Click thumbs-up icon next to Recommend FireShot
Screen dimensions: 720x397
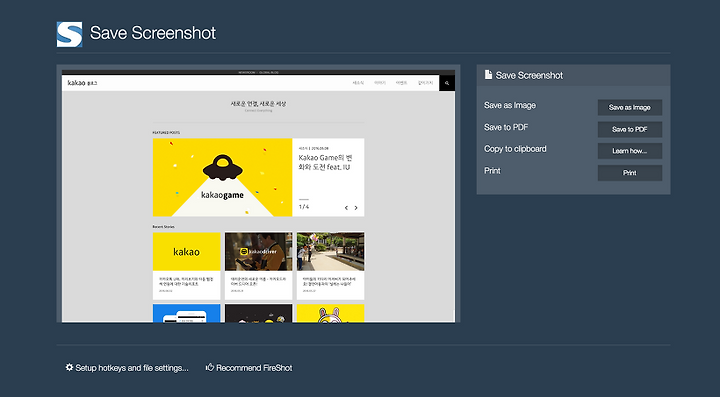pos(210,367)
